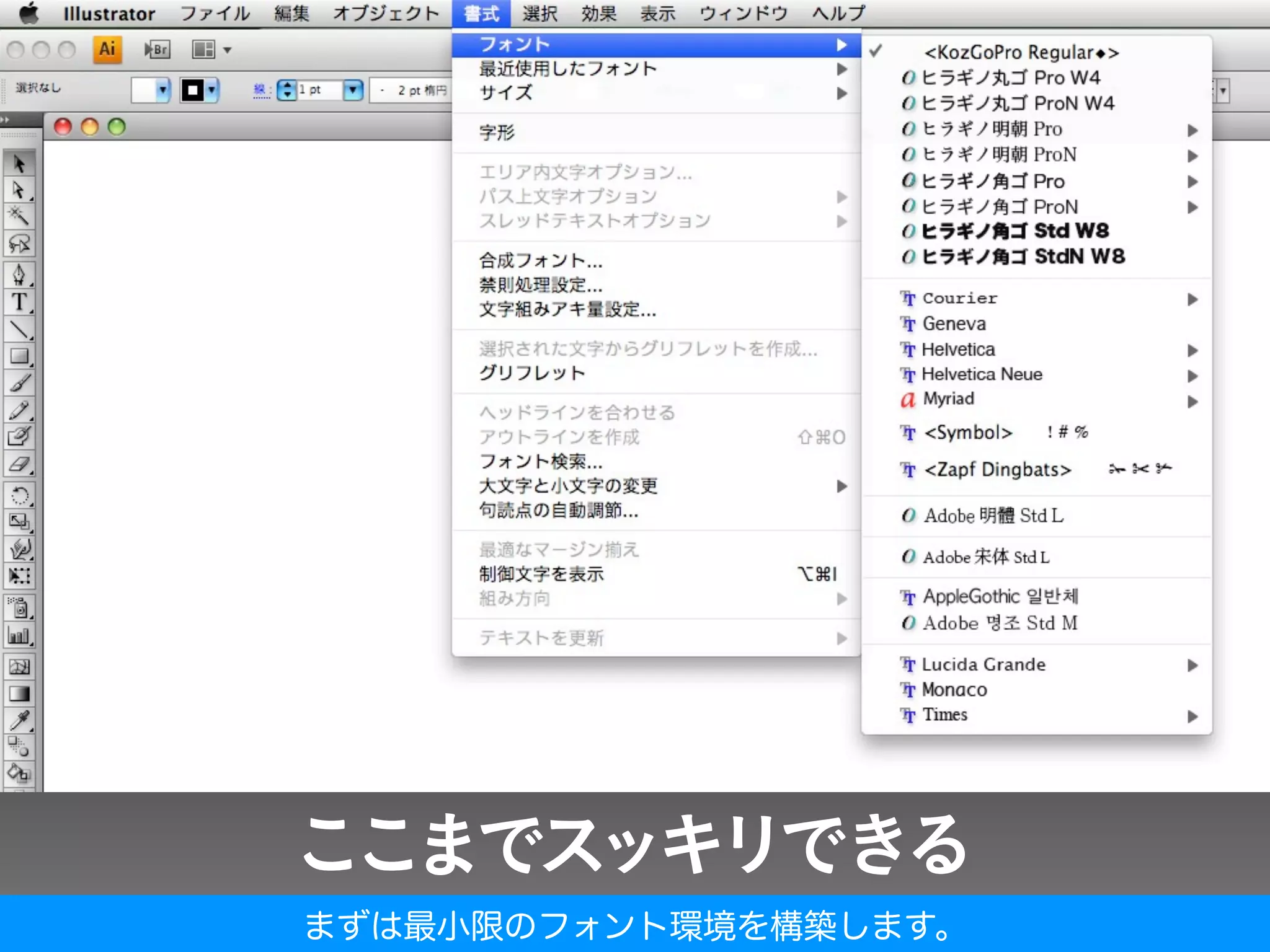Expand ヒラギノ明朝 Pro font styles
Image resolution: width=1270 pixels, height=952 pixels.
tap(1036, 130)
